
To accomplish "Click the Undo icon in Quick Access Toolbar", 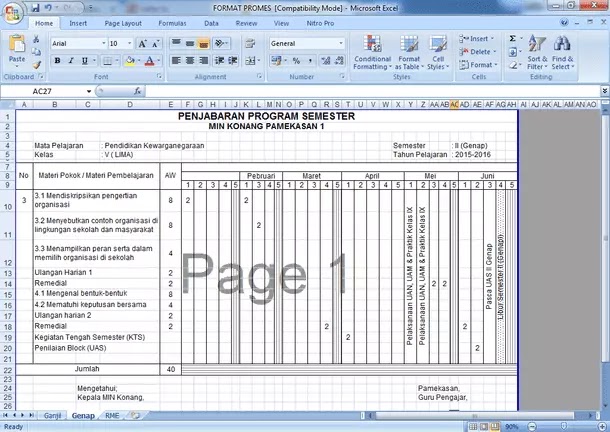I will click(48, 7).
